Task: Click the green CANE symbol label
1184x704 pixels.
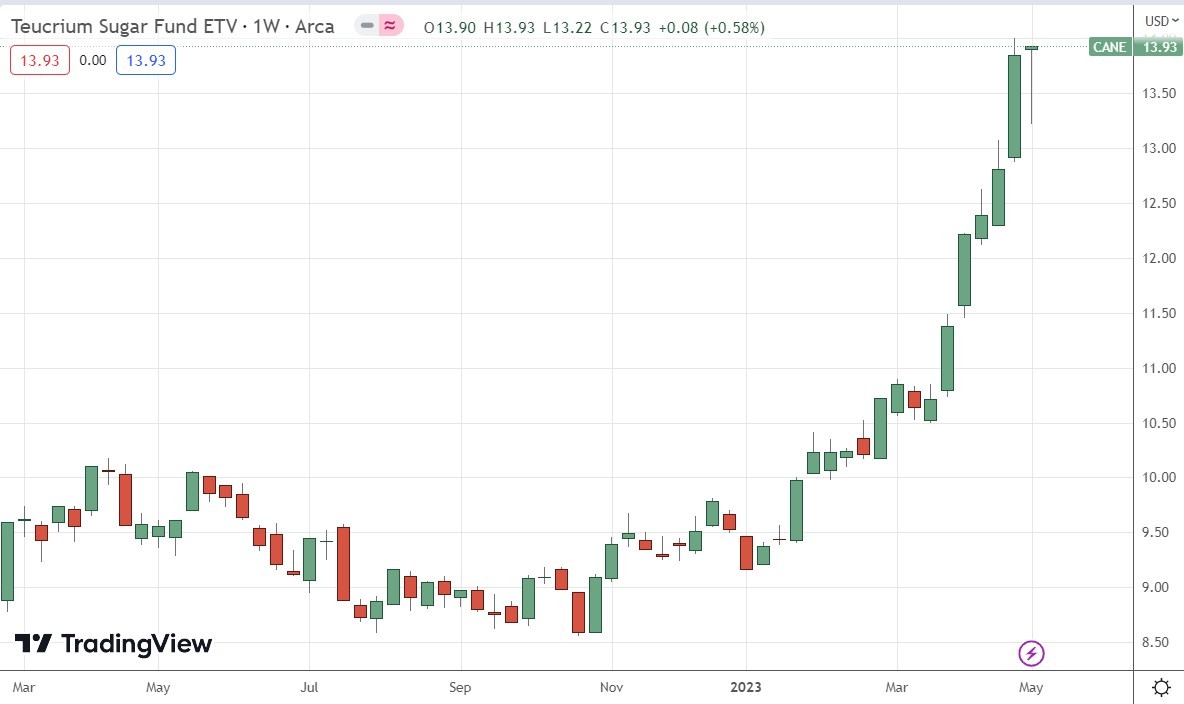Action: click(1110, 47)
